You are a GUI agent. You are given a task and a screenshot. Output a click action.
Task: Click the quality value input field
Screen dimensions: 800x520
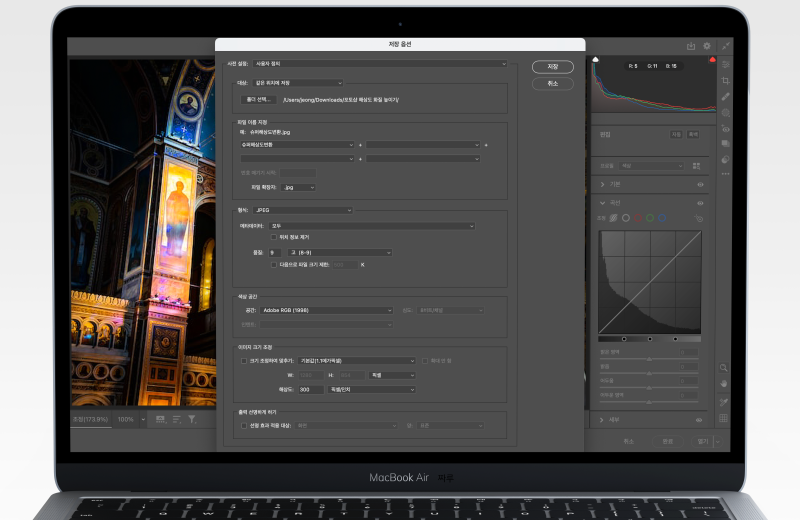click(x=274, y=253)
